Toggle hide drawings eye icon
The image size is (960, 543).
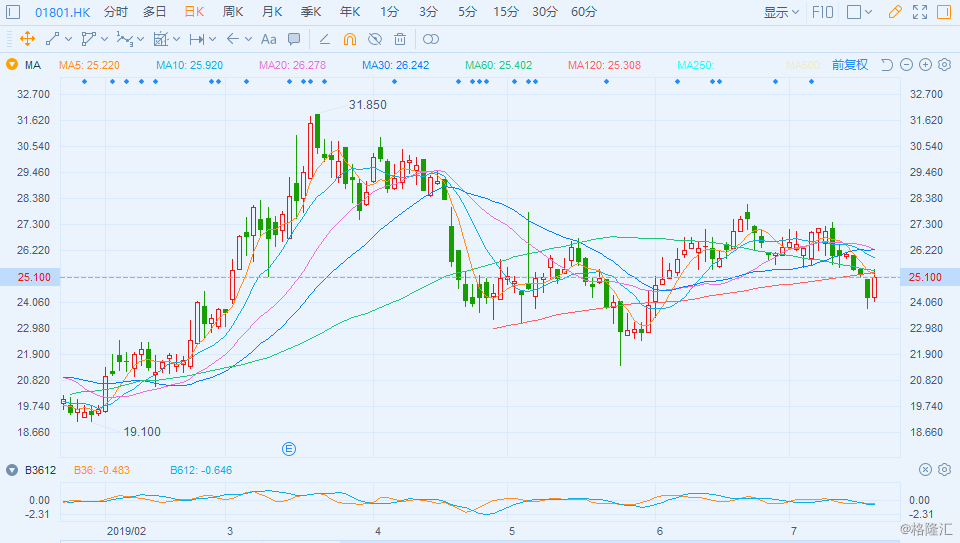375,39
